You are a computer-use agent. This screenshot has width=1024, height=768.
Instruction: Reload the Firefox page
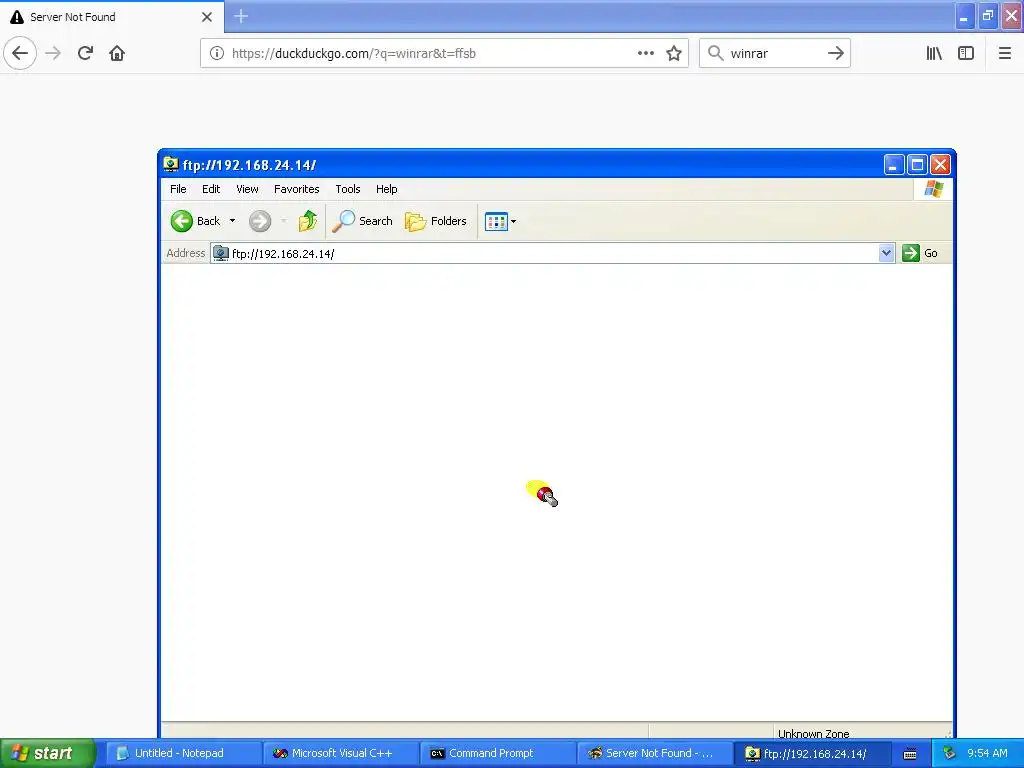click(85, 53)
